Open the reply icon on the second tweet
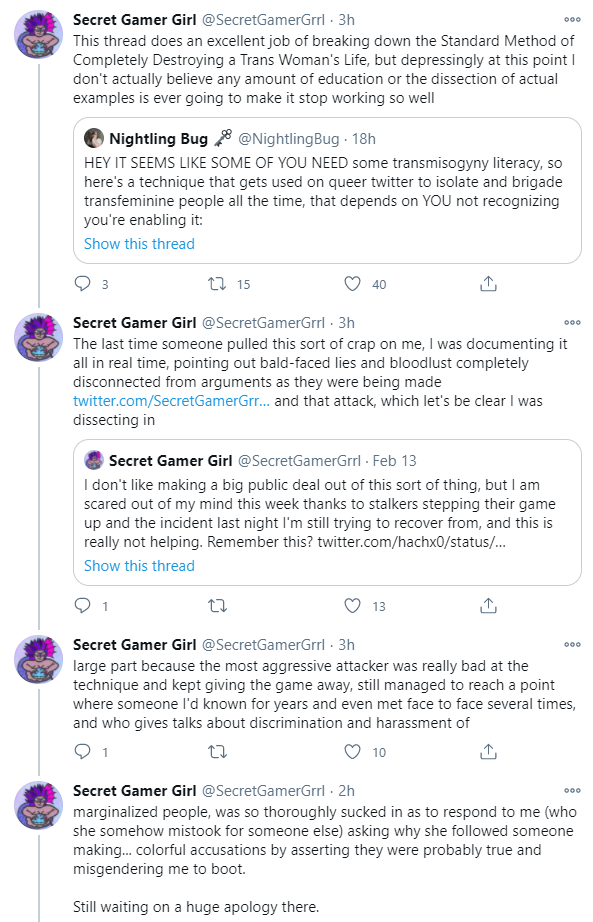The image size is (593, 922). (x=82, y=606)
